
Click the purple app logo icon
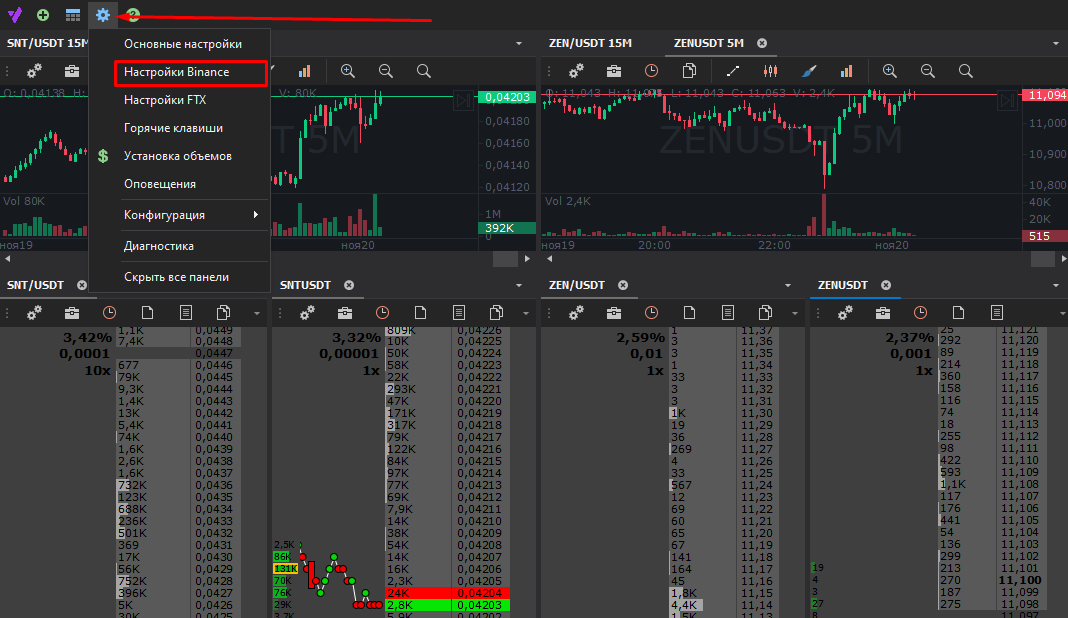tap(14, 14)
